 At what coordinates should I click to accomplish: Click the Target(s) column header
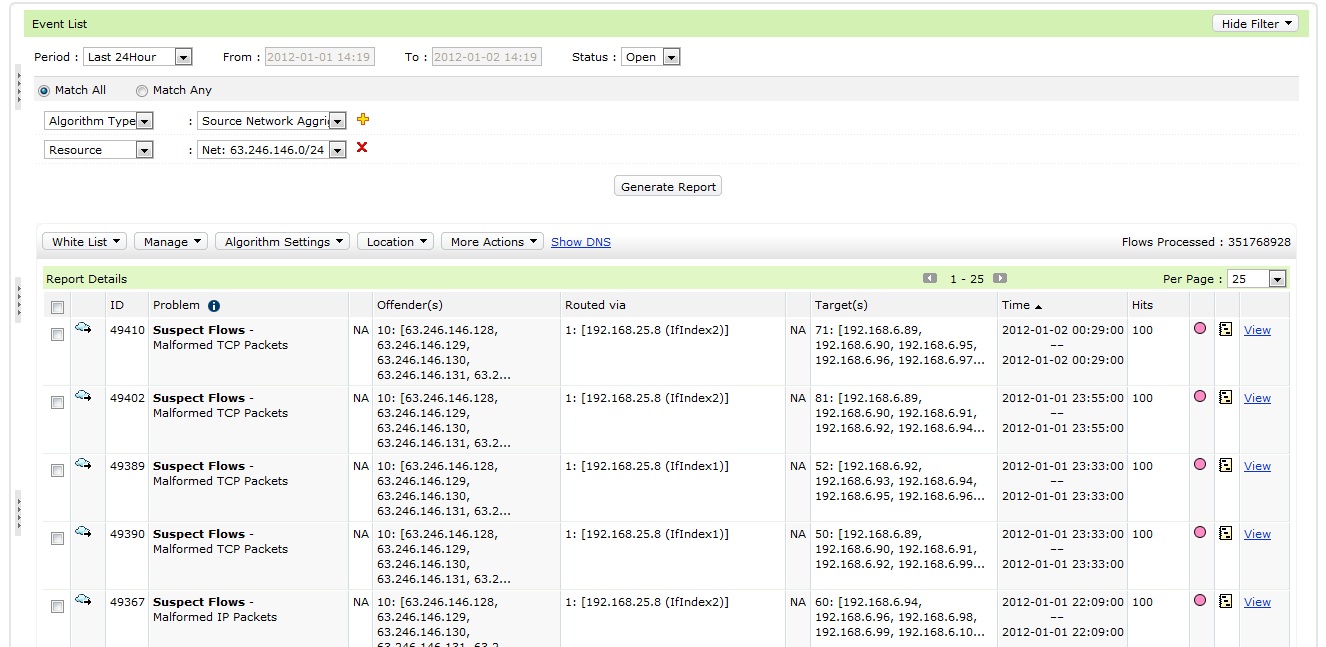click(841, 305)
